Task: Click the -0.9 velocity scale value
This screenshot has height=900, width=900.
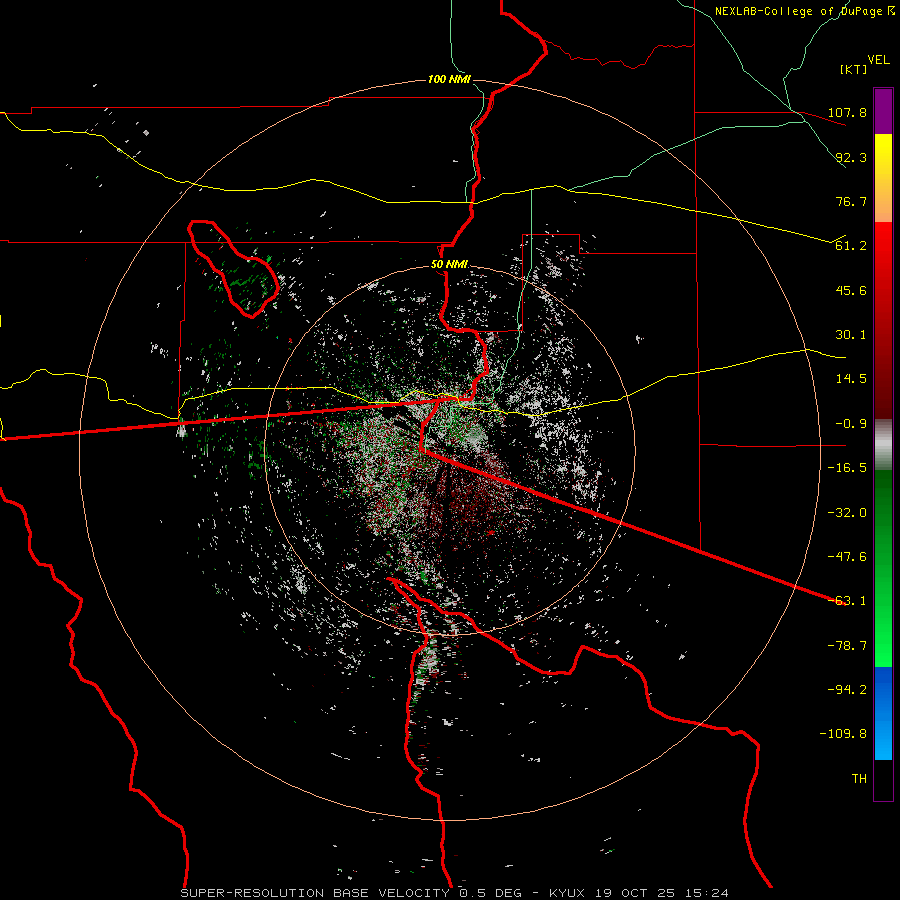Action: [851, 424]
